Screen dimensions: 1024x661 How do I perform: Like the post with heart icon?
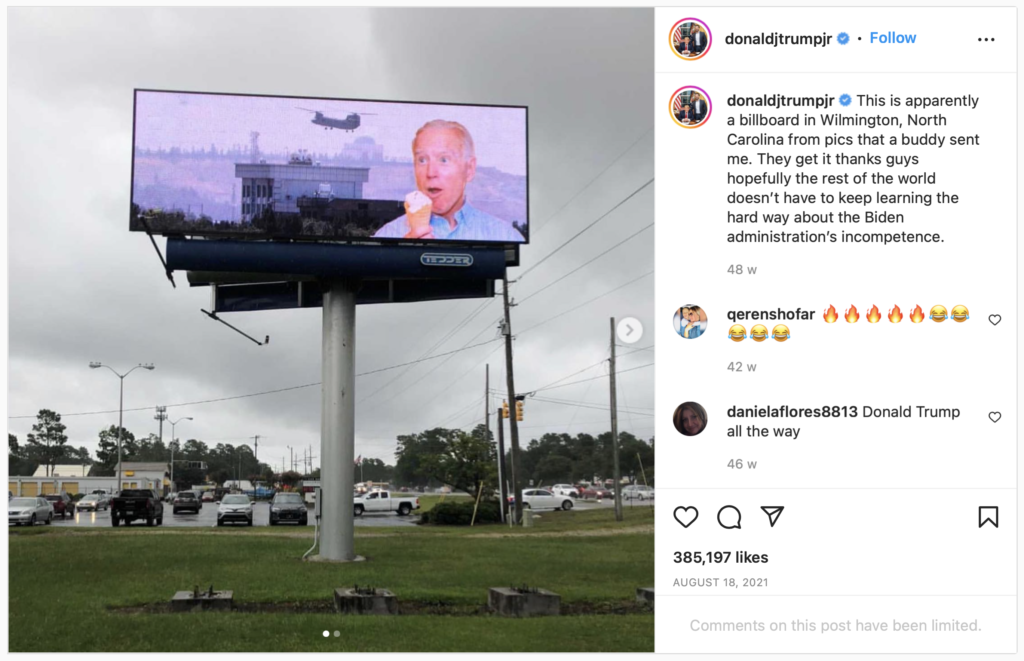pos(686,517)
